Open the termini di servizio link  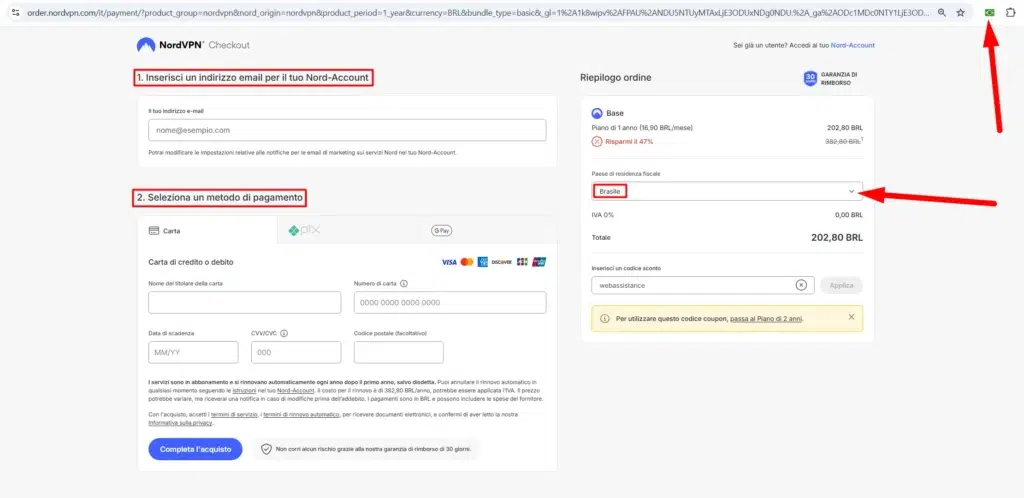[234, 414]
